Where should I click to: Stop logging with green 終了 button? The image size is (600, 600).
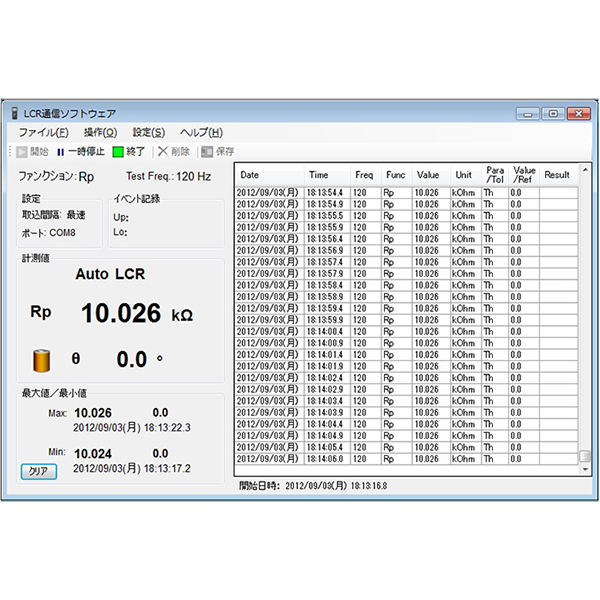coord(128,152)
